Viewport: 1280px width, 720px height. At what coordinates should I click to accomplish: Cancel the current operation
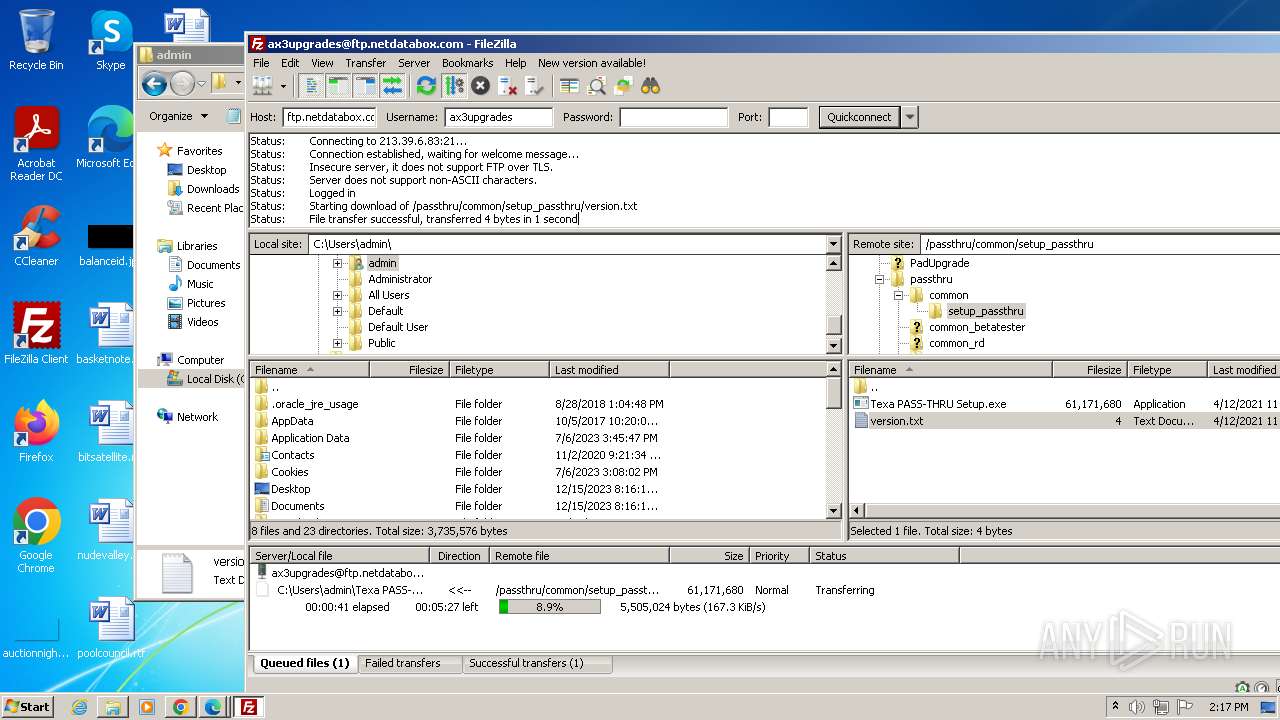pos(480,86)
